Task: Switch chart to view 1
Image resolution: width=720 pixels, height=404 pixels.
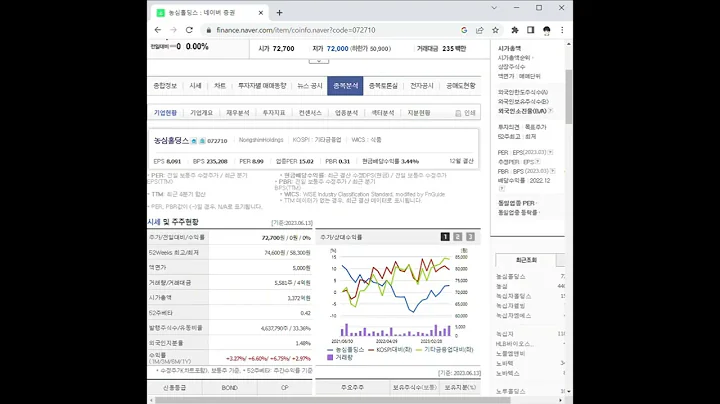Action: pyautogui.click(x=445, y=237)
